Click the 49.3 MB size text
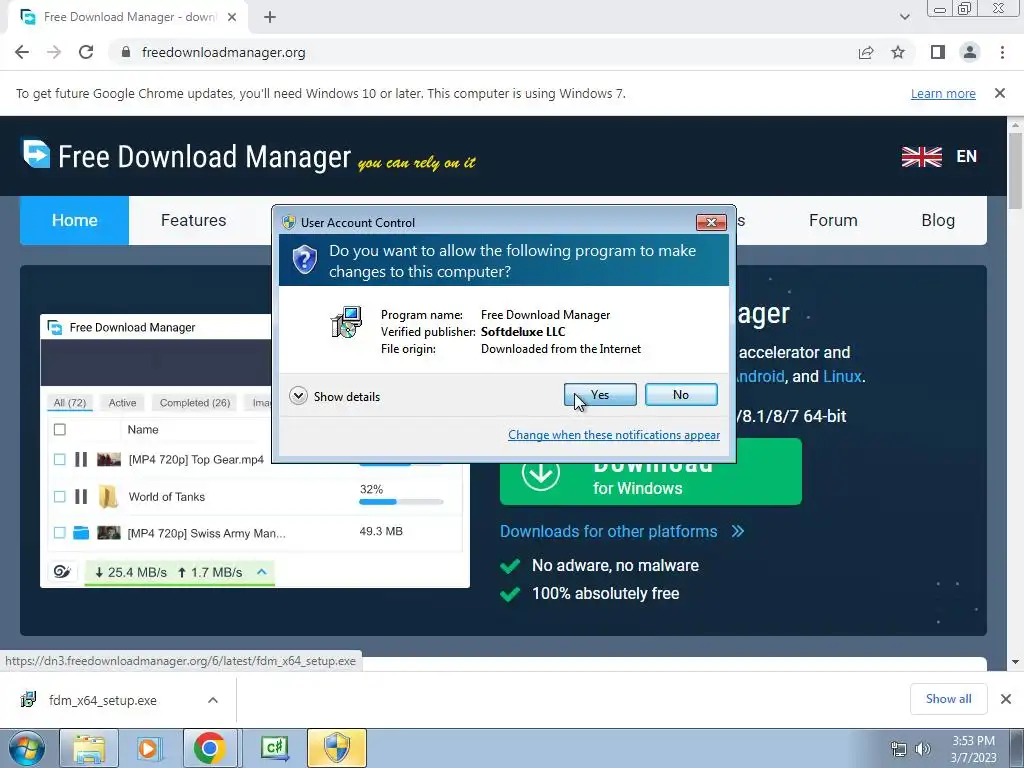The height and width of the screenshot is (768, 1024). (x=381, y=531)
